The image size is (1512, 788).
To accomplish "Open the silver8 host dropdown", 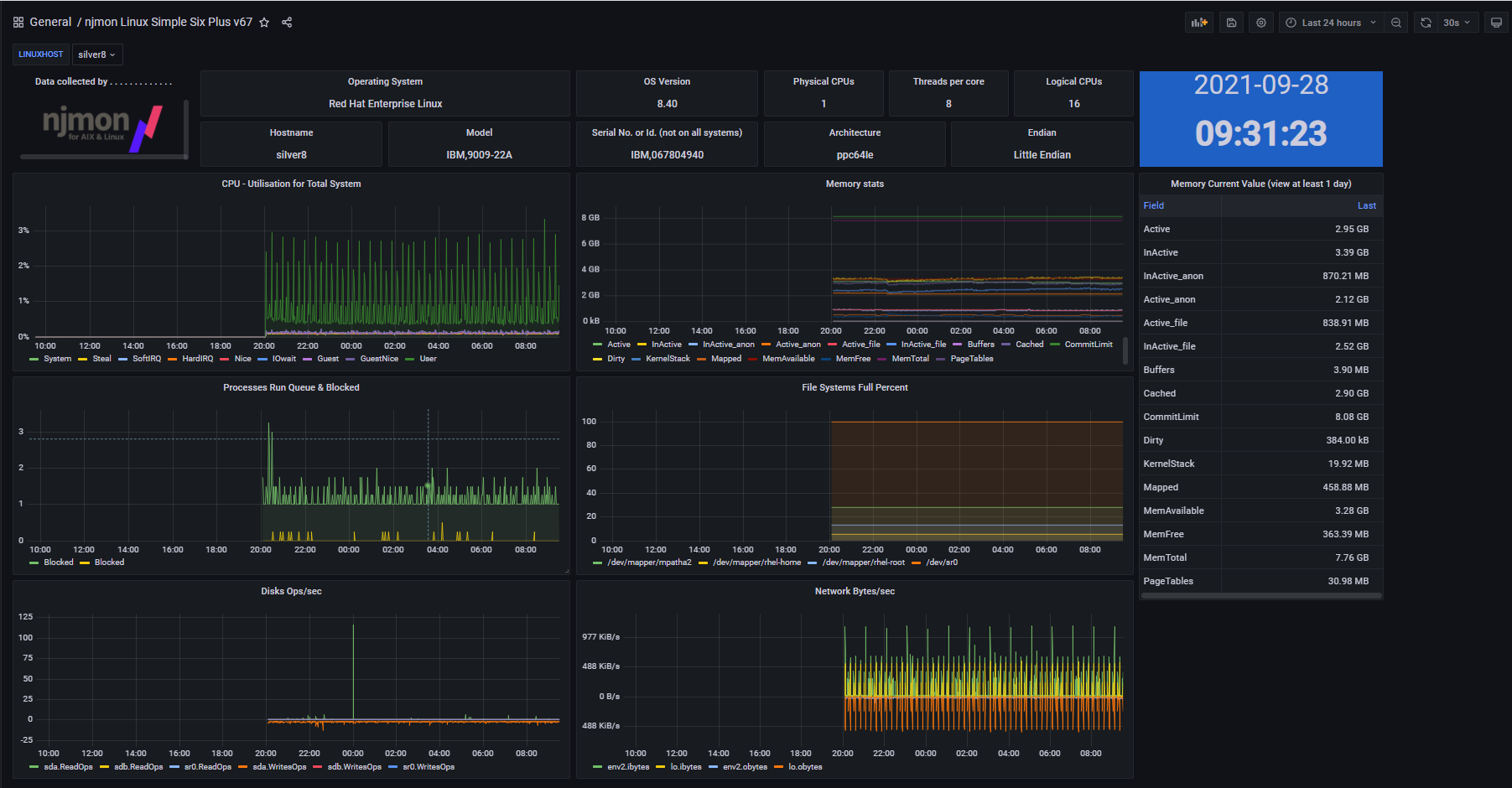I will click(x=97, y=54).
